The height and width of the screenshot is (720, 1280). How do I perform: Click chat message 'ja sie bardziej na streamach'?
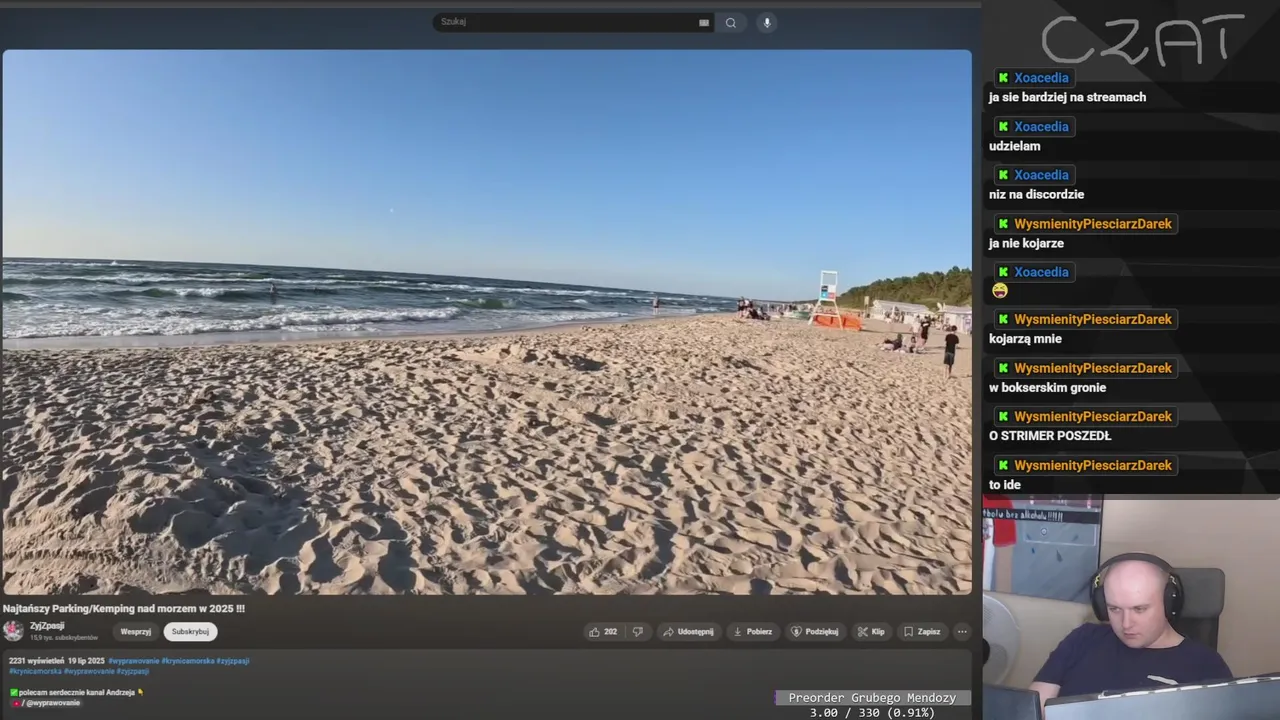pyautogui.click(x=1067, y=97)
